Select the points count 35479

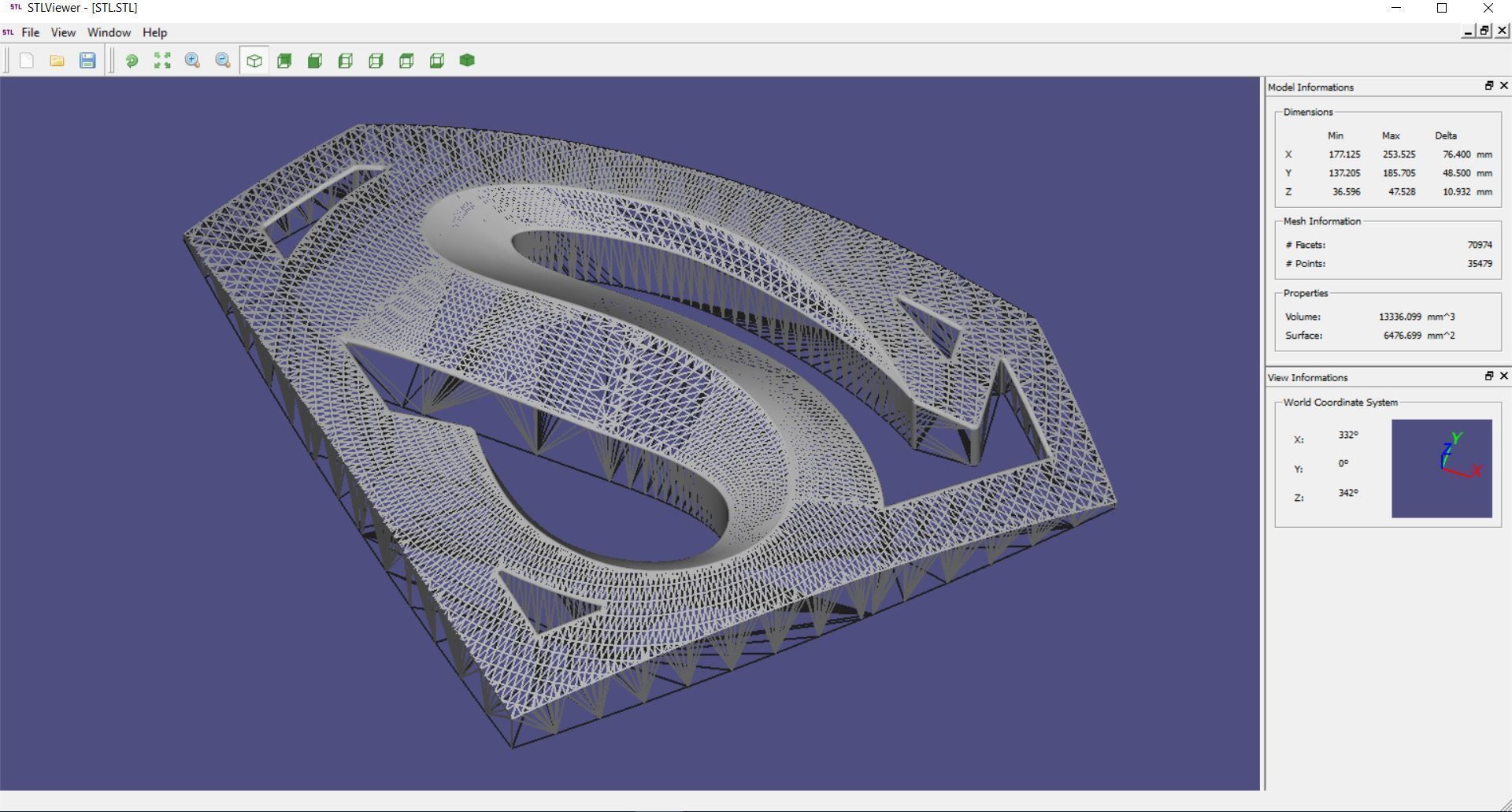coord(1480,264)
